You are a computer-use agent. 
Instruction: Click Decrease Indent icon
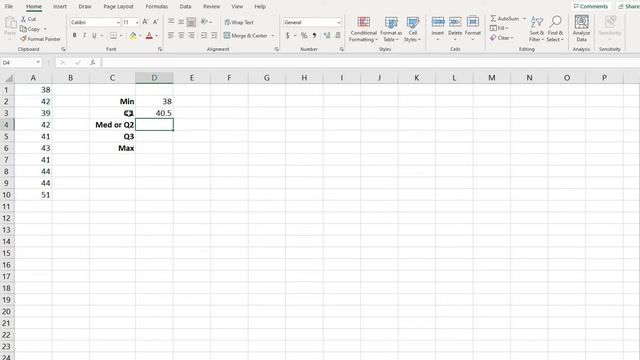point(204,36)
